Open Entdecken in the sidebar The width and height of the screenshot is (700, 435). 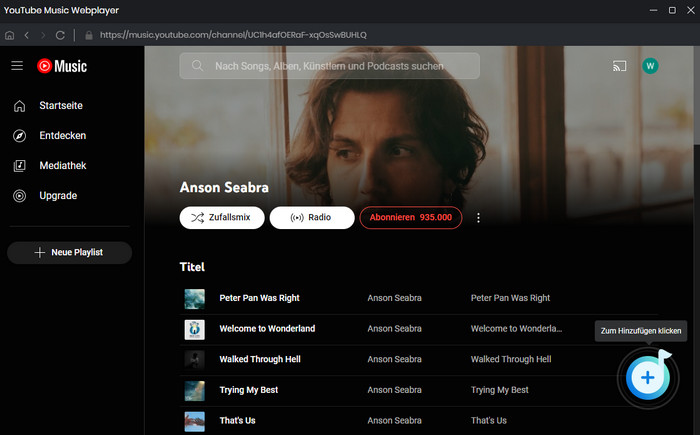coord(62,135)
